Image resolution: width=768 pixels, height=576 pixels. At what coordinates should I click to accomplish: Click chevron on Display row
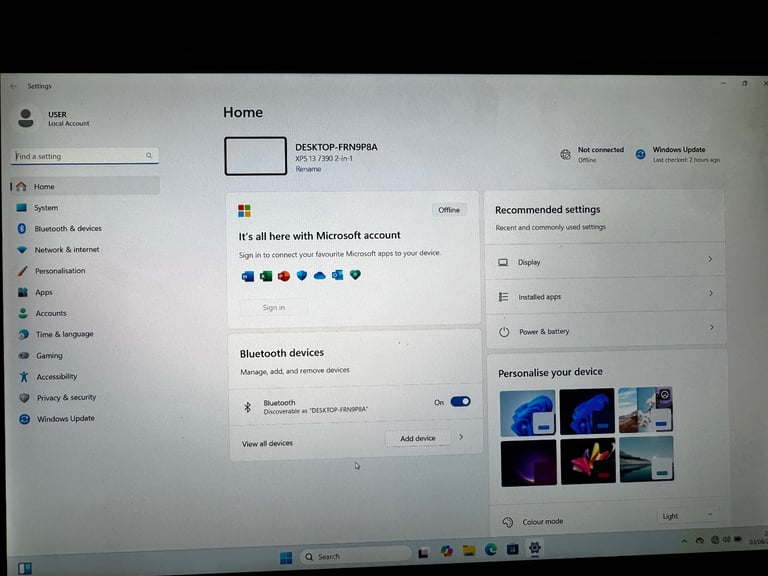tap(710, 259)
